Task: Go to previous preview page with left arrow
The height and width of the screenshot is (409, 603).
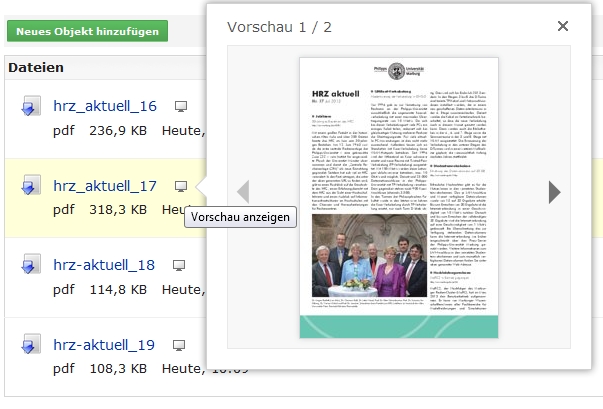Action: click(x=242, y=191)
